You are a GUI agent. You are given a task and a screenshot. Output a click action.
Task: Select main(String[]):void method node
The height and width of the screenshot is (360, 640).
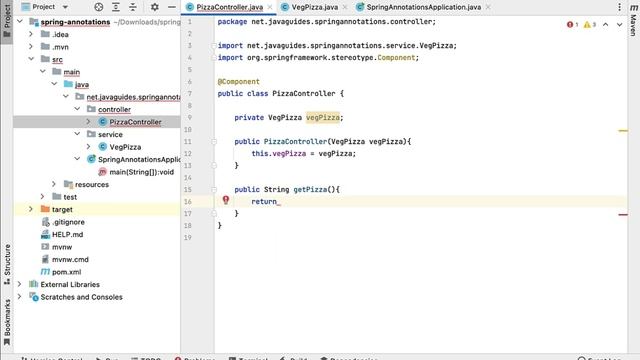tap(141, 172)
